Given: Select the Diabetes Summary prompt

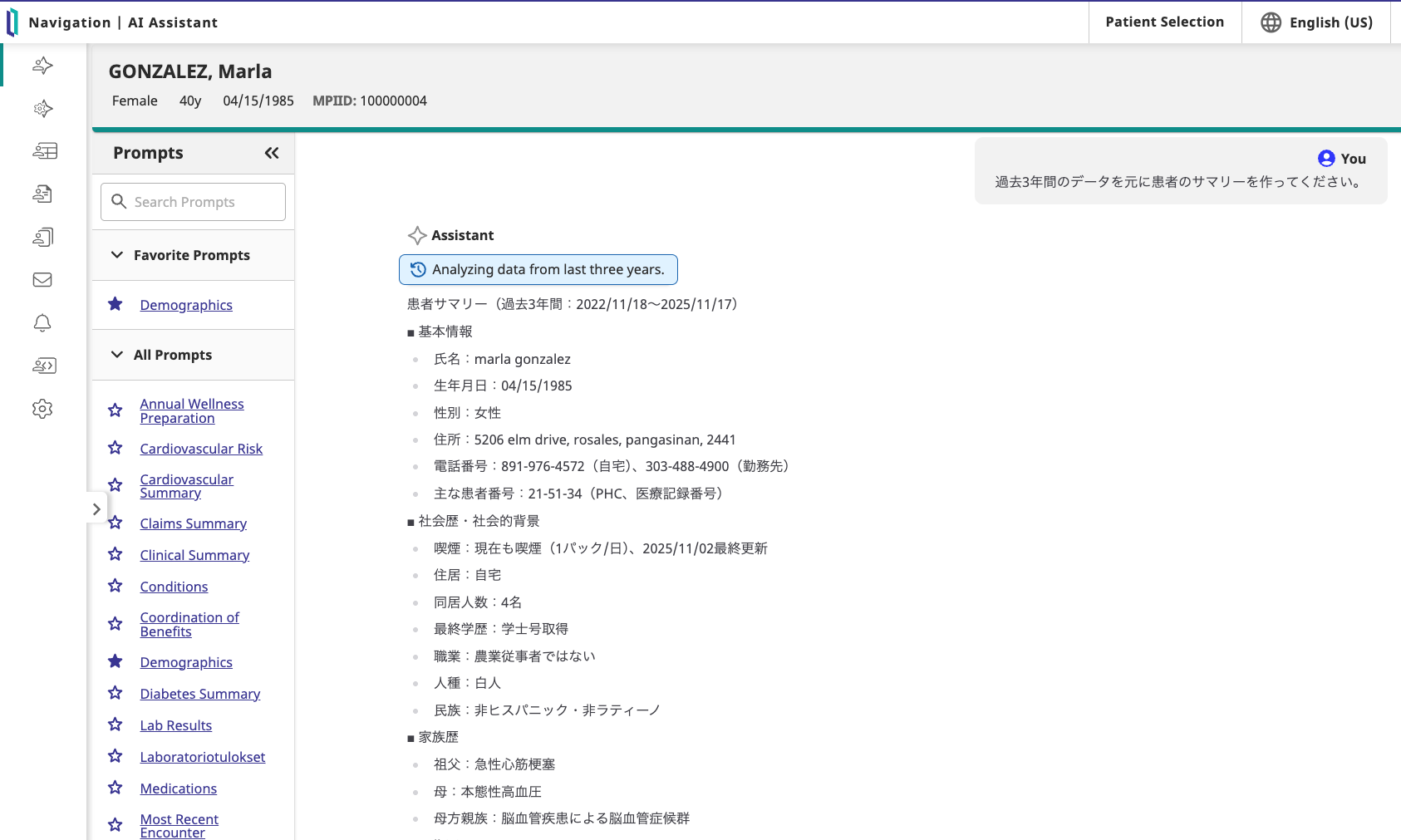Looking at the screenshot, I should point(199,693).
